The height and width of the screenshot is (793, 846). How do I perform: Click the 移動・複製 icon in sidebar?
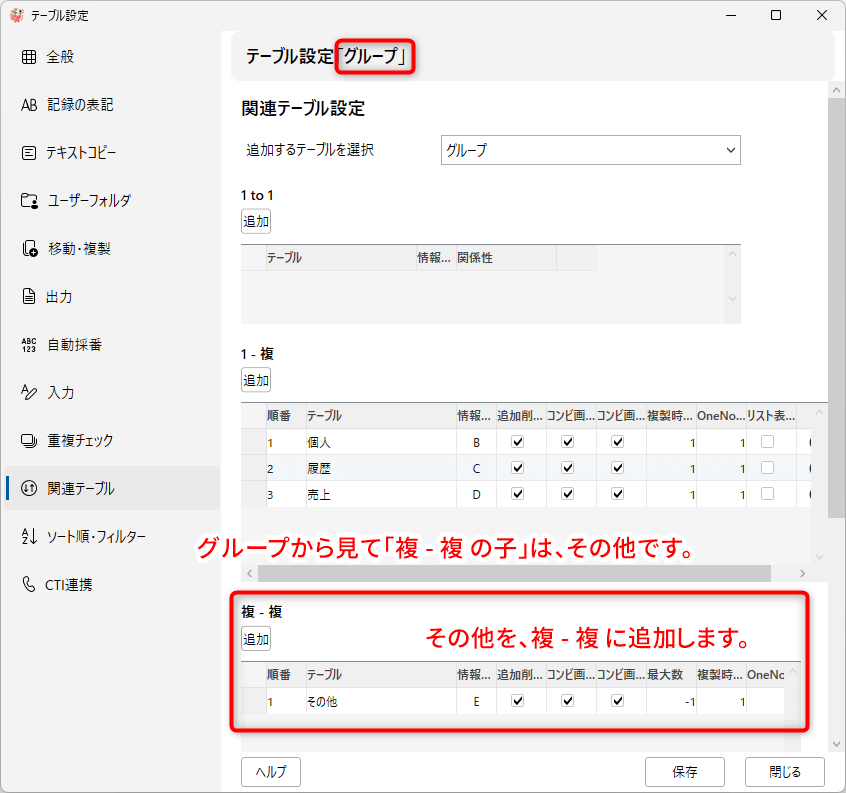tap(29, 249)
